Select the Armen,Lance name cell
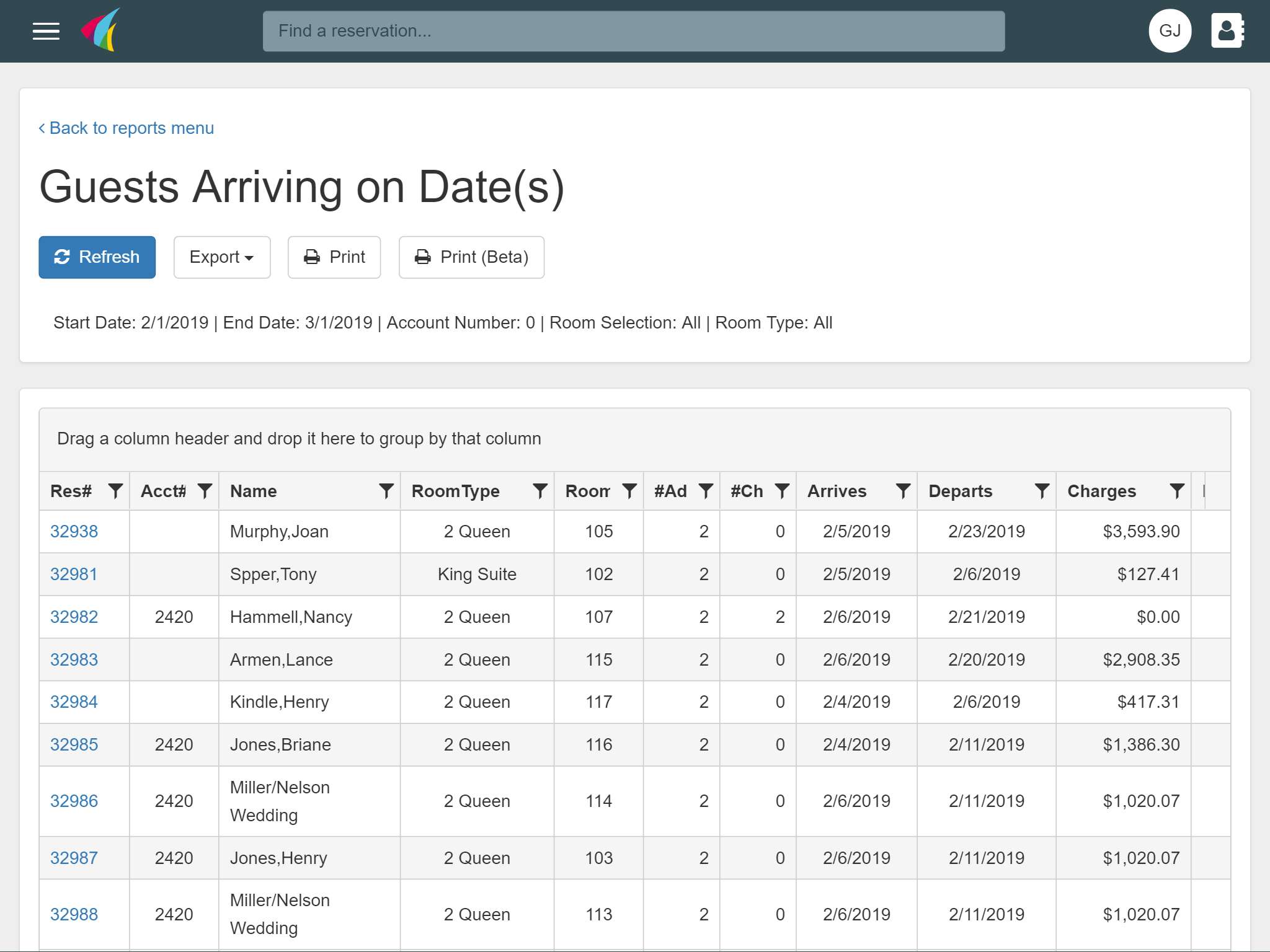This screenshot has height=952, width=1270. [x=309, y=659]
